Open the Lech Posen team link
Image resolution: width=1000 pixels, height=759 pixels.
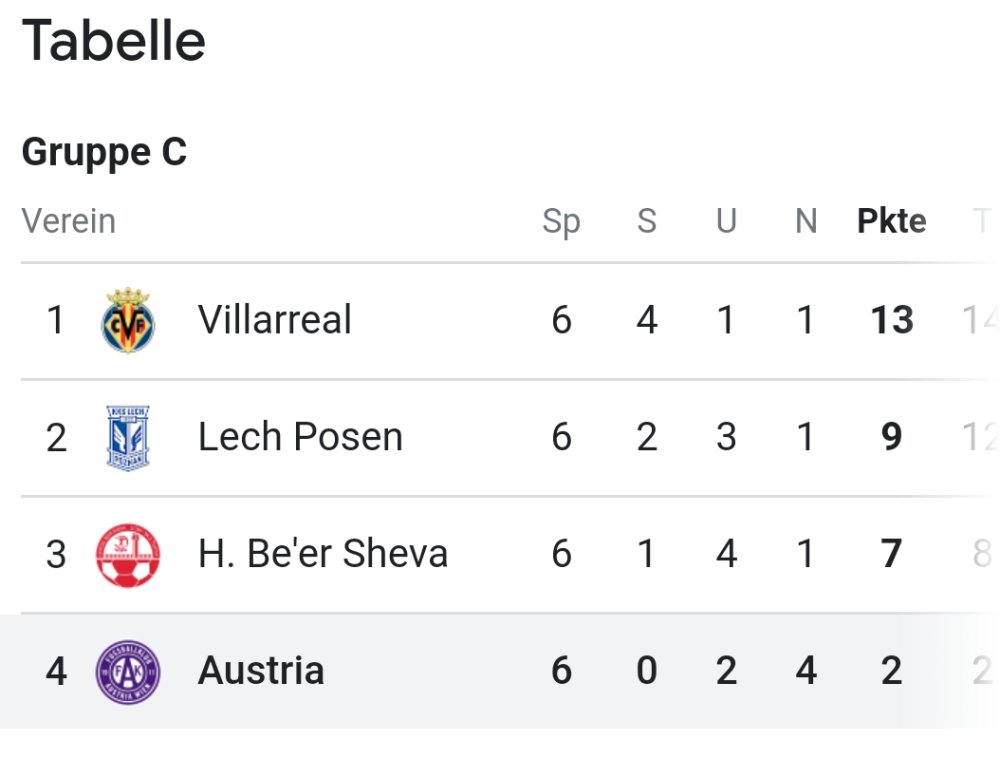click(x=300, y=437)
